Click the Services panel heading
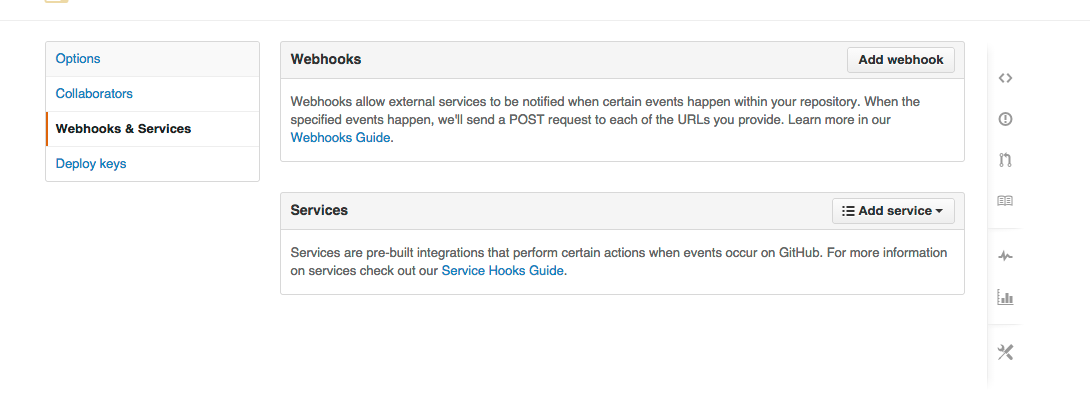 pyautogui.click(x=319, y=211)
